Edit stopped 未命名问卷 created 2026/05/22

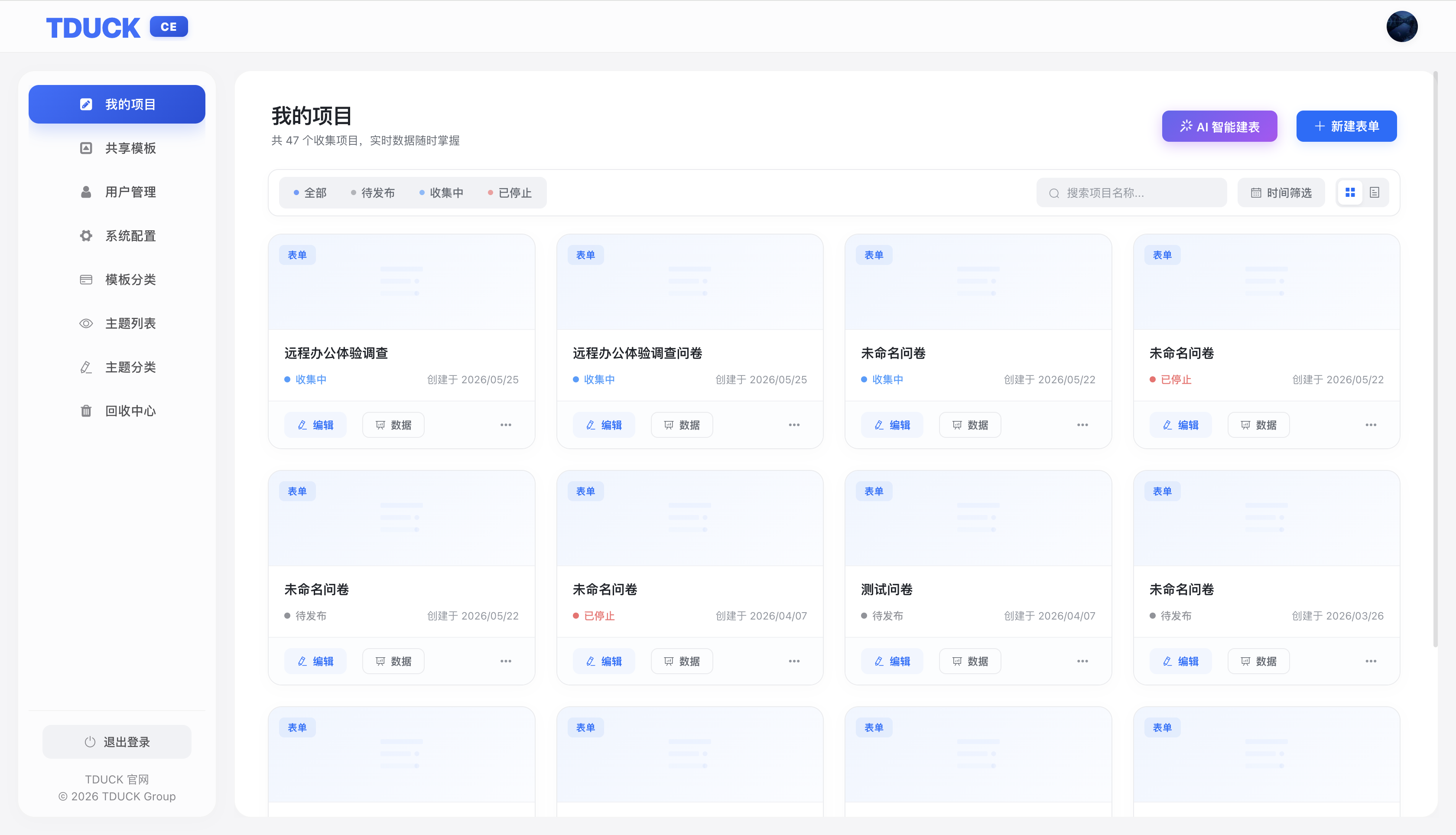click(x=1180, y=425)
